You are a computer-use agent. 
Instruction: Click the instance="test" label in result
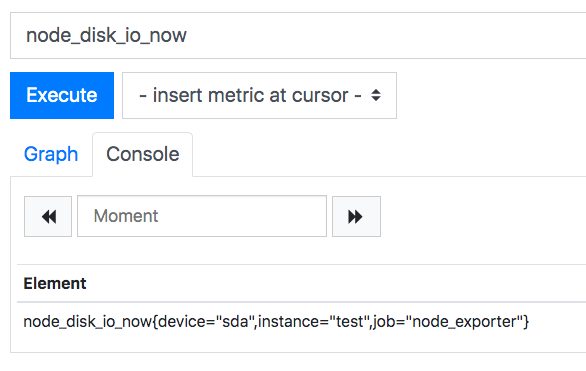[x=312, y=322]
